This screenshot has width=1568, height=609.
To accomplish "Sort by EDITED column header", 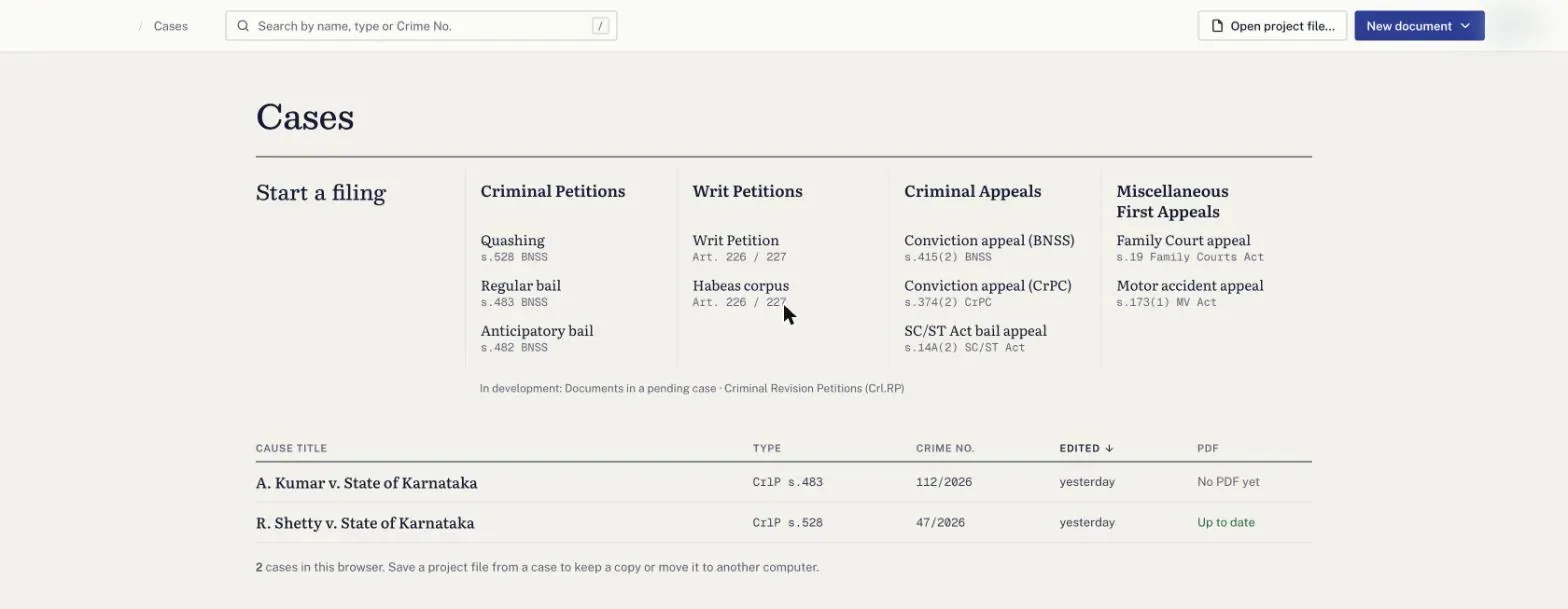I will pyautogui.click(x=1086, y=448).
